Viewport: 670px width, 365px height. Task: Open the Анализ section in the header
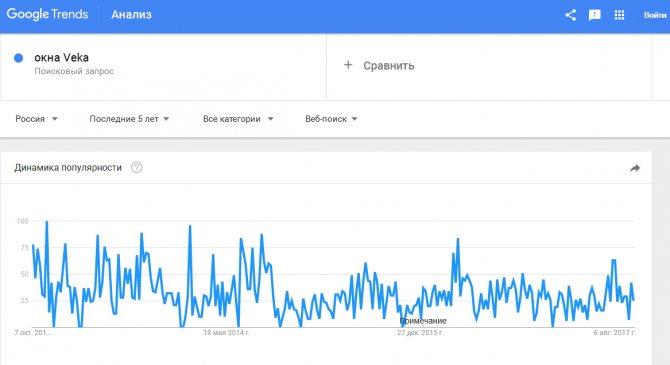click(x=132, y=15)
